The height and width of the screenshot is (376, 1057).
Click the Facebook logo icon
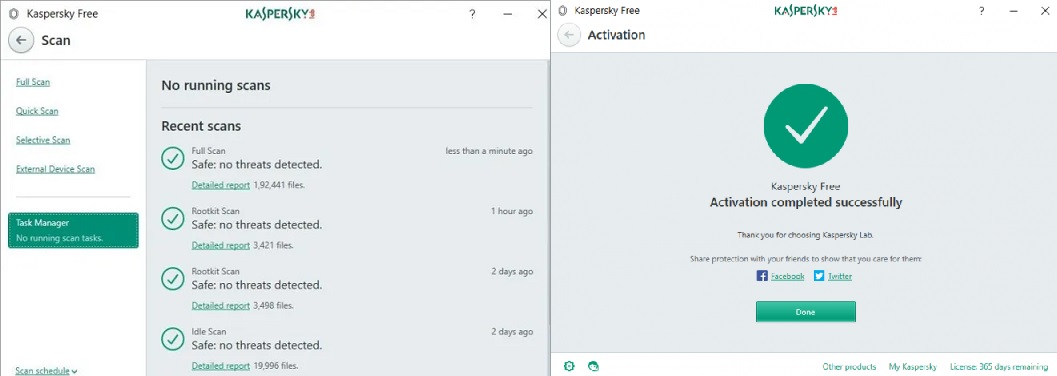coord(762,276)
